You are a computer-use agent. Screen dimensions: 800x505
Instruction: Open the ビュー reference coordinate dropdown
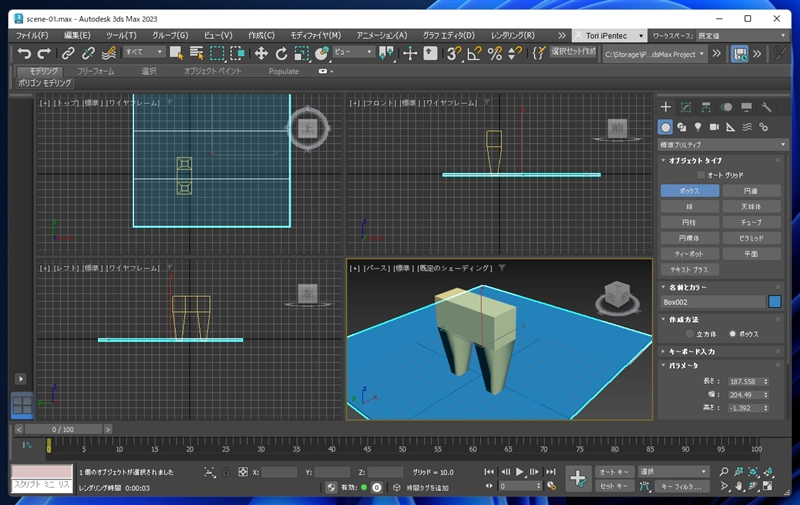pyautogui.click(x=354, y=52)
